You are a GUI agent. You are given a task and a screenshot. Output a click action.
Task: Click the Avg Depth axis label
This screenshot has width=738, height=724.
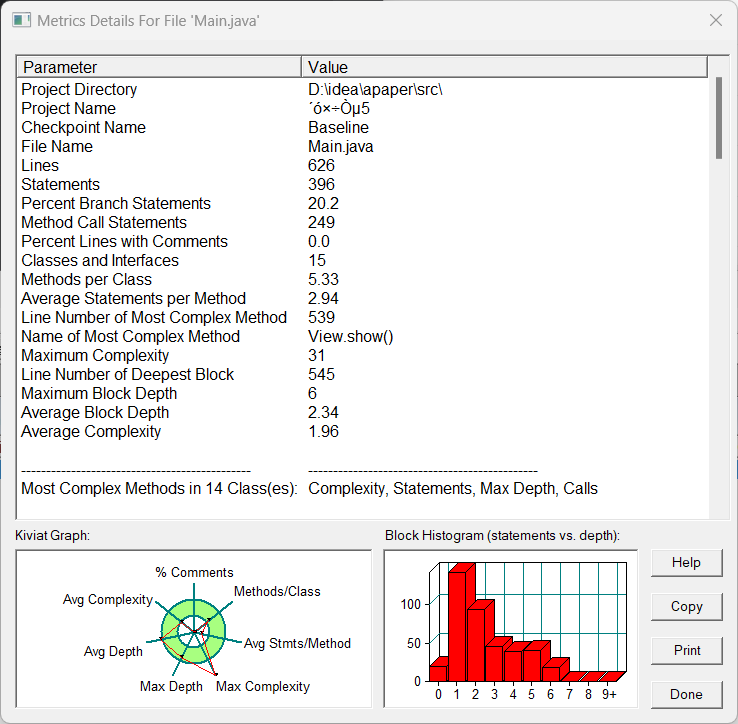coord(113,652)
